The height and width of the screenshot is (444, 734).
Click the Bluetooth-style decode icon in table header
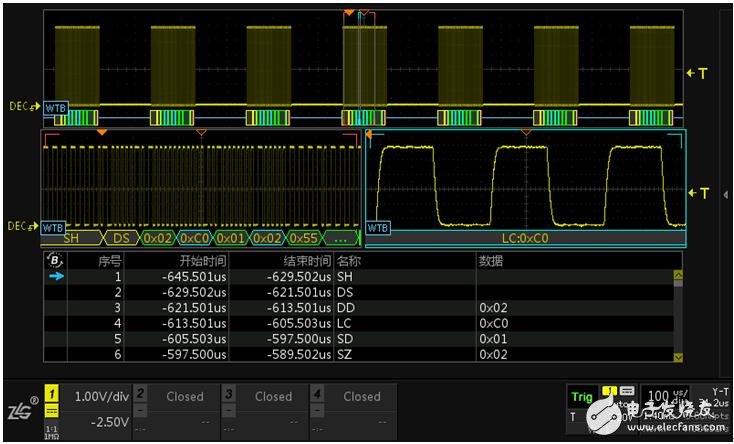54,260
